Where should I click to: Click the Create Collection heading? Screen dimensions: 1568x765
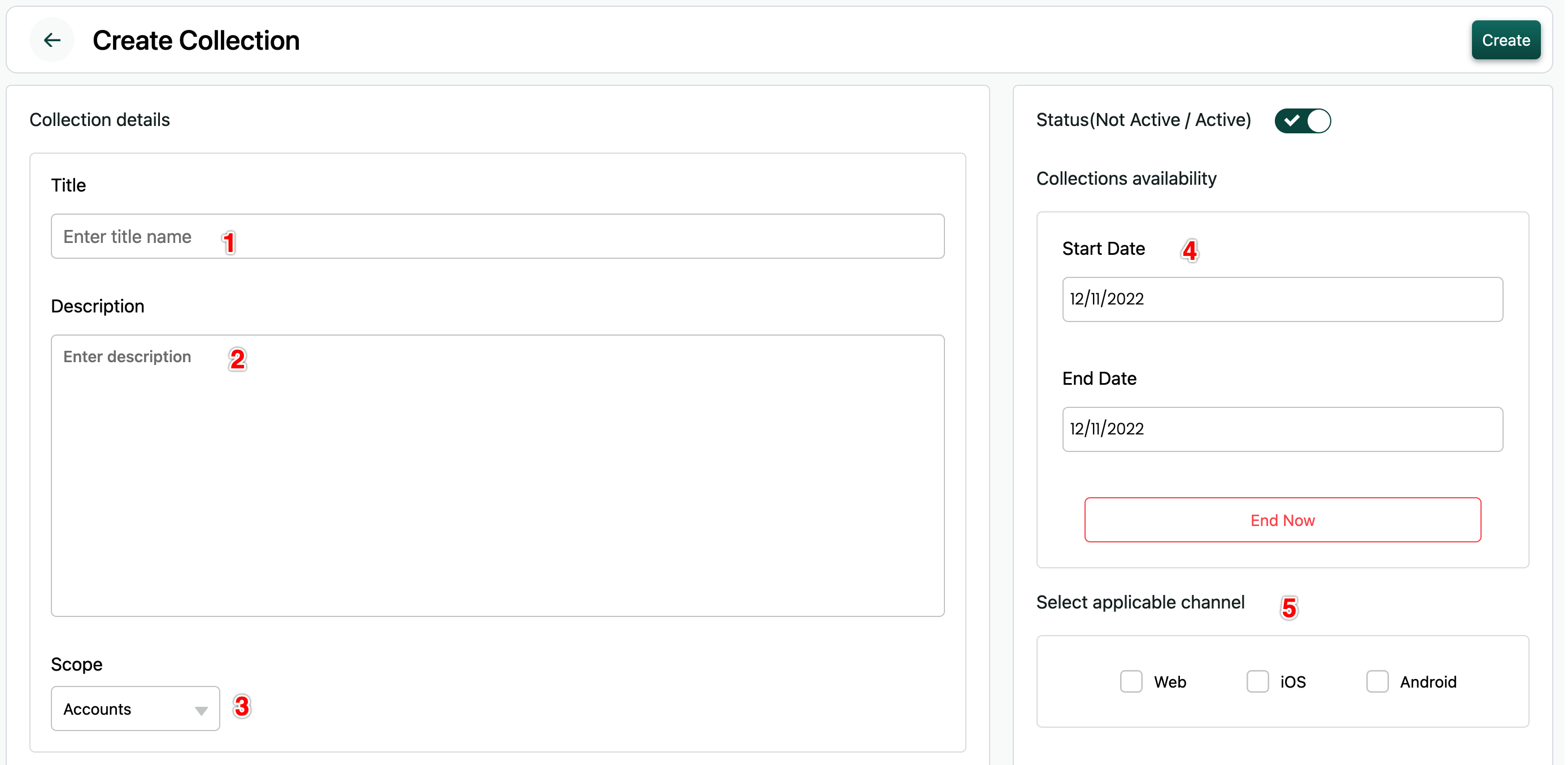pos(196,40)
